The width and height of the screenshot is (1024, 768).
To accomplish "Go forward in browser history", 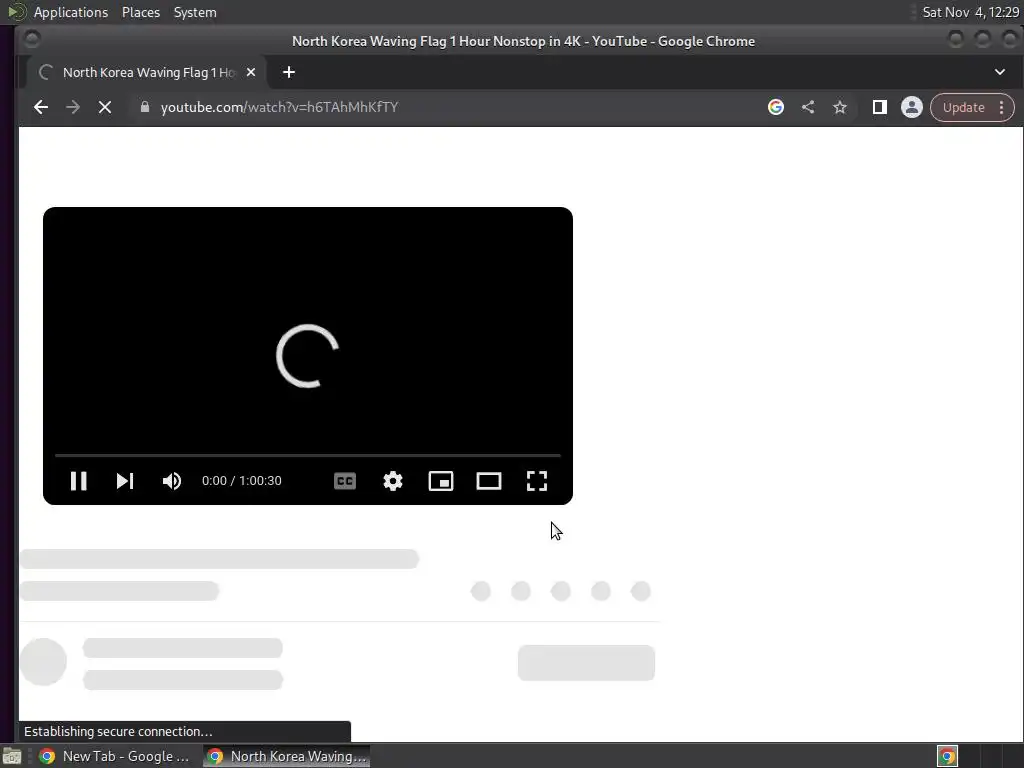I will [x=72, y=107].
